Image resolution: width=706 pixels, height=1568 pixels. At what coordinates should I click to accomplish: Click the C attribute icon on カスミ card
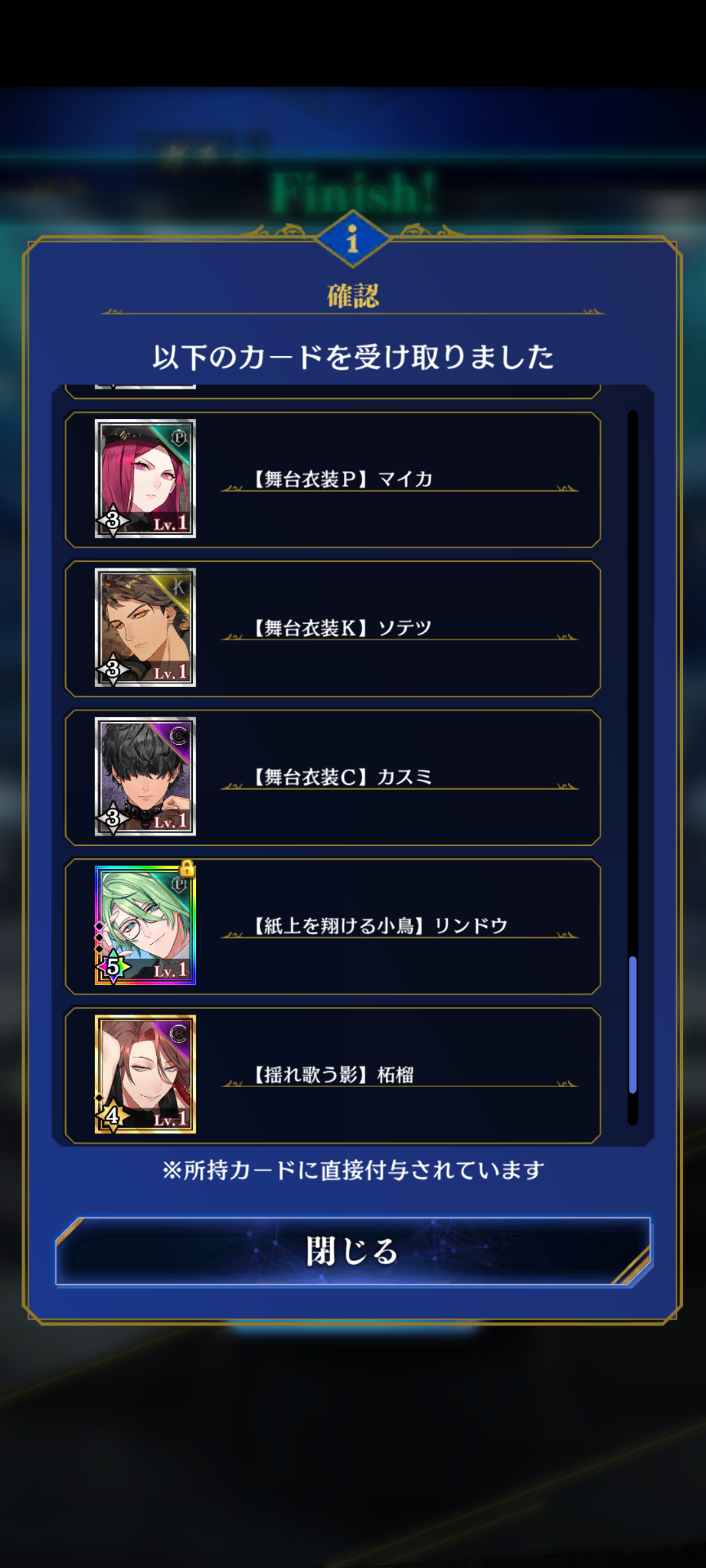(x=179, y=736)
